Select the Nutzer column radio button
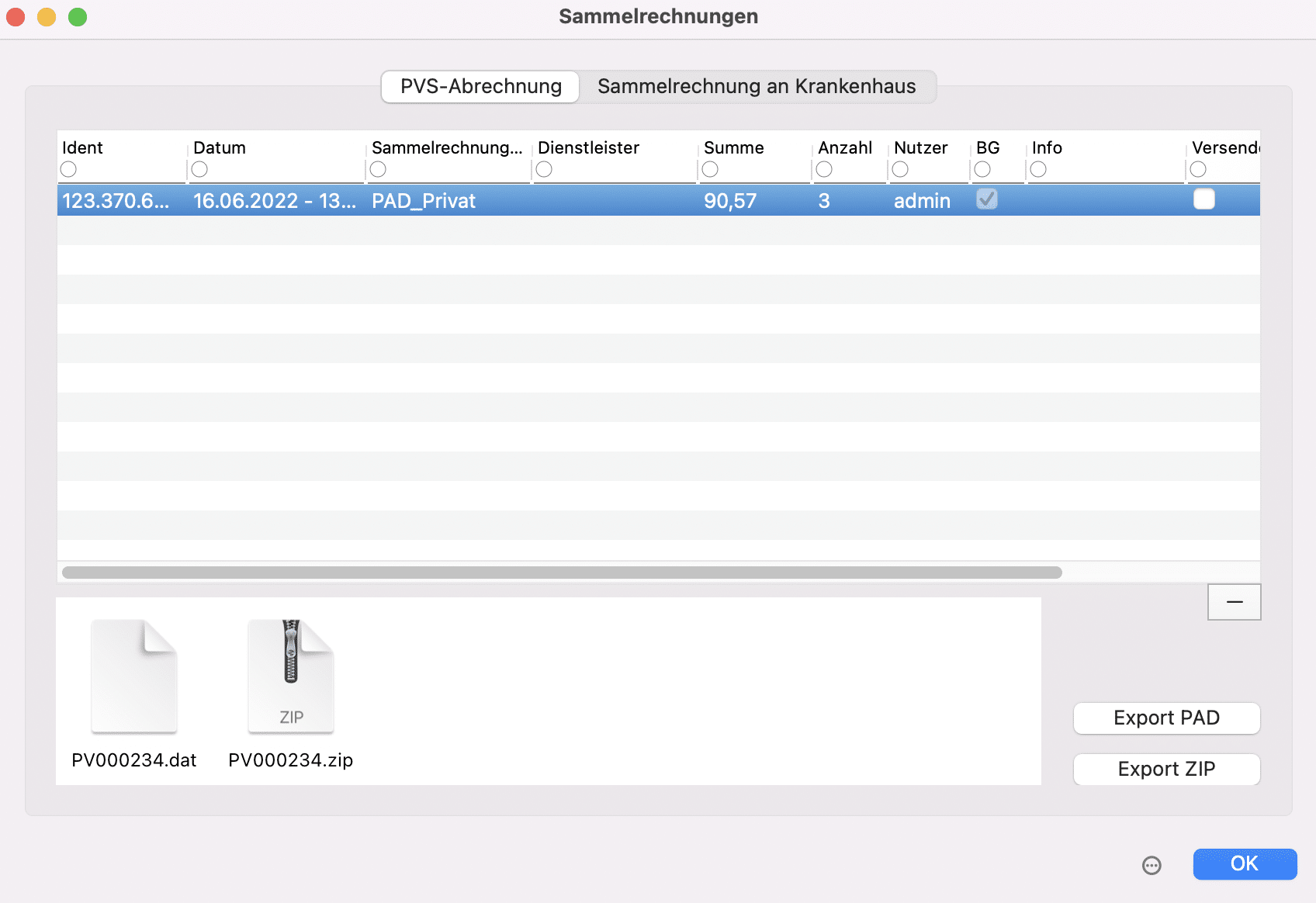Screen dimensions: 1316x903 [x=900, y=169]
